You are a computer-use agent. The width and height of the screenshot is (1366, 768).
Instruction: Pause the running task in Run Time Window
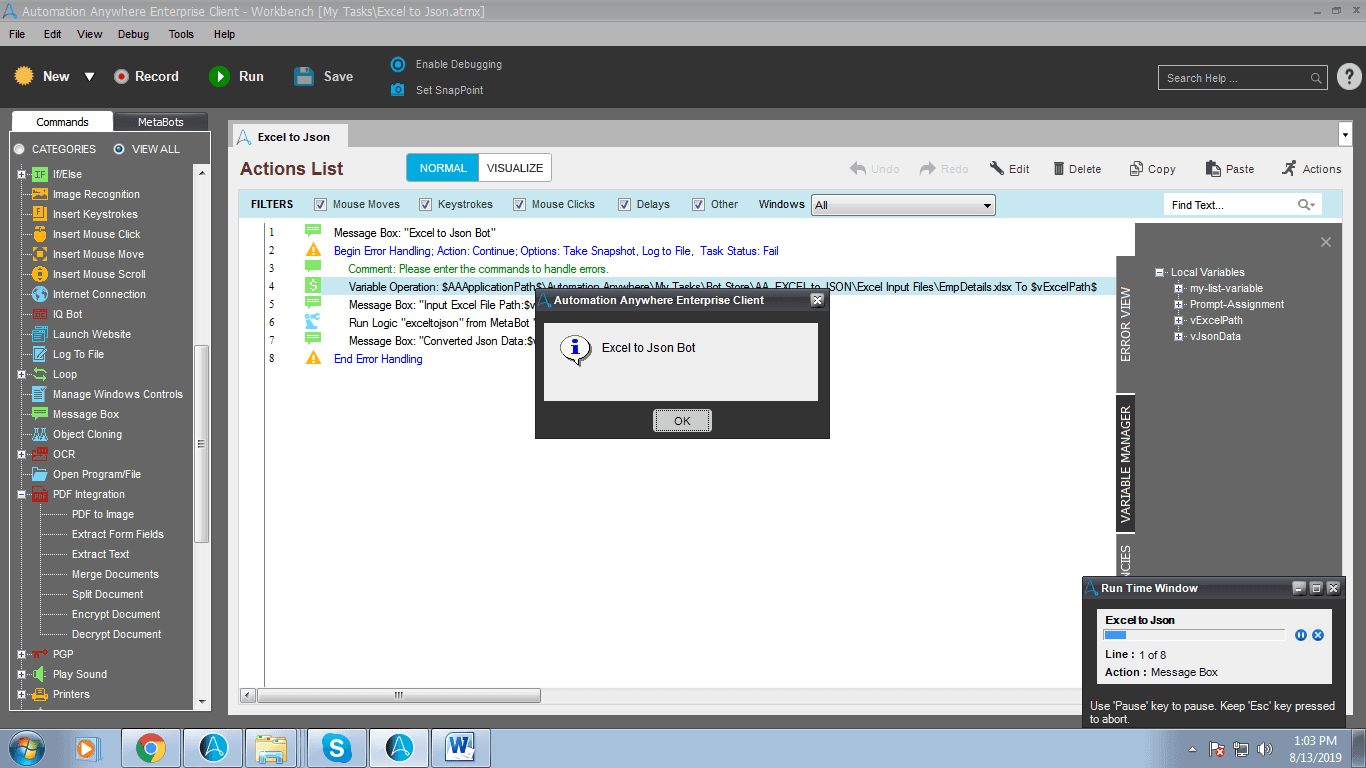point(1301,635)
